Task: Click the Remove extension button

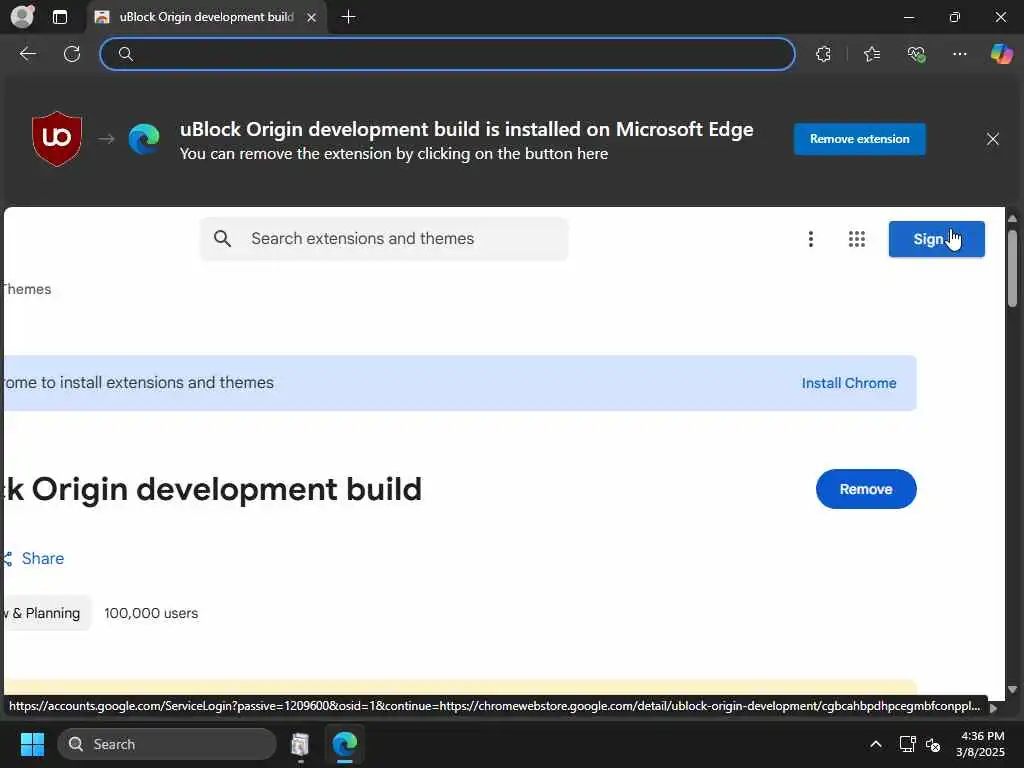Action: 859,139
